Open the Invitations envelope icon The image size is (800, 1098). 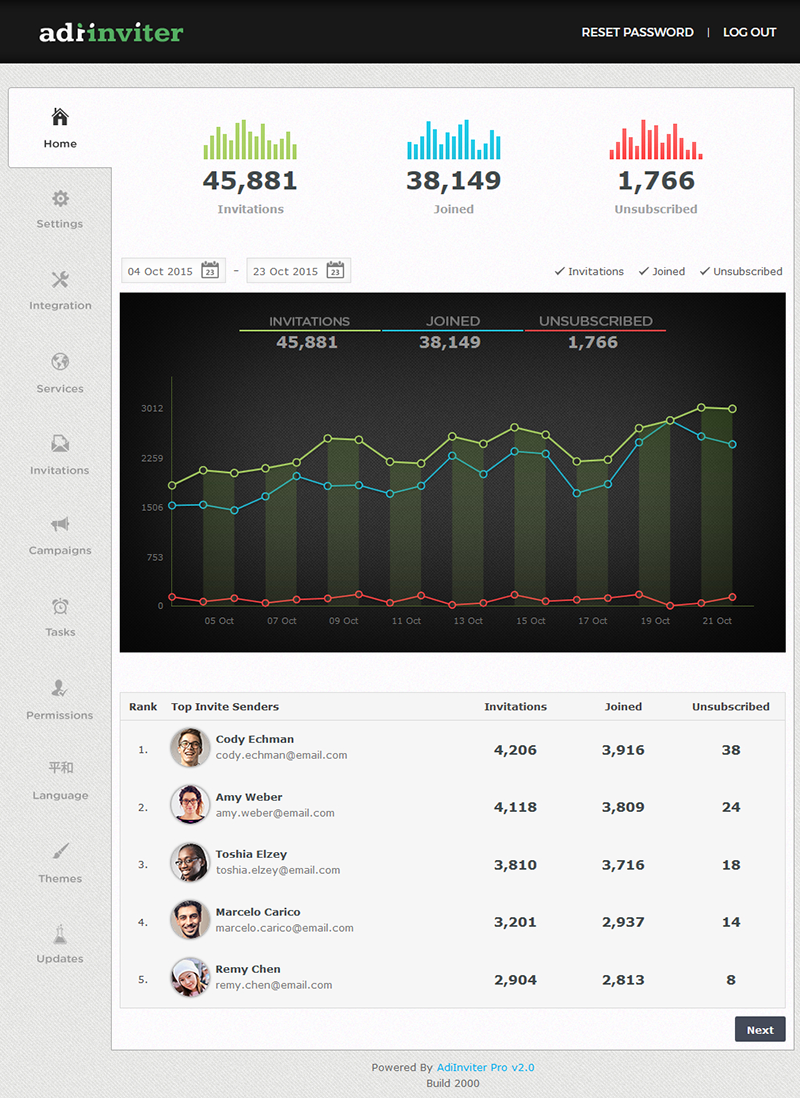pos(59,442)
